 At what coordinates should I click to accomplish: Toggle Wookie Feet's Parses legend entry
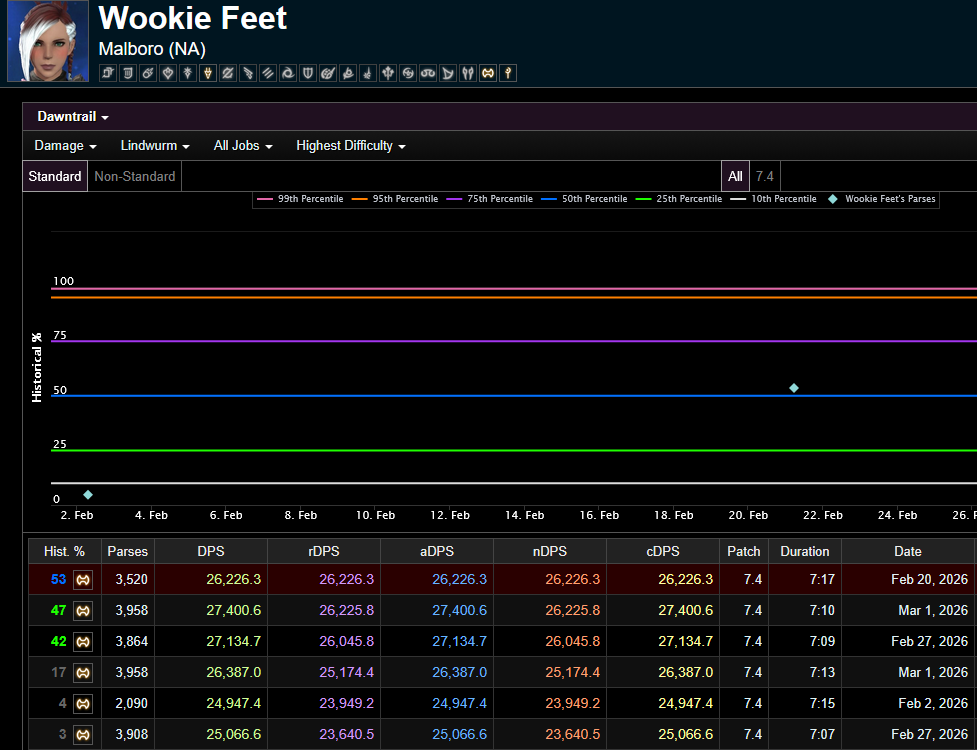coord(882,199)
